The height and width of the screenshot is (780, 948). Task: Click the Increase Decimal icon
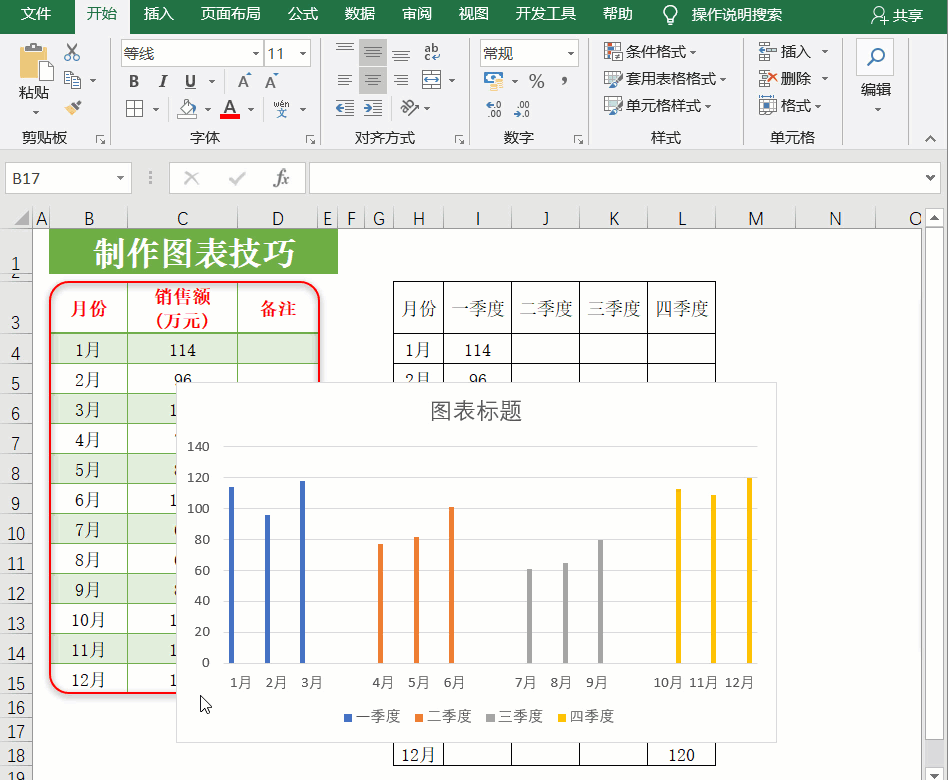493,109
